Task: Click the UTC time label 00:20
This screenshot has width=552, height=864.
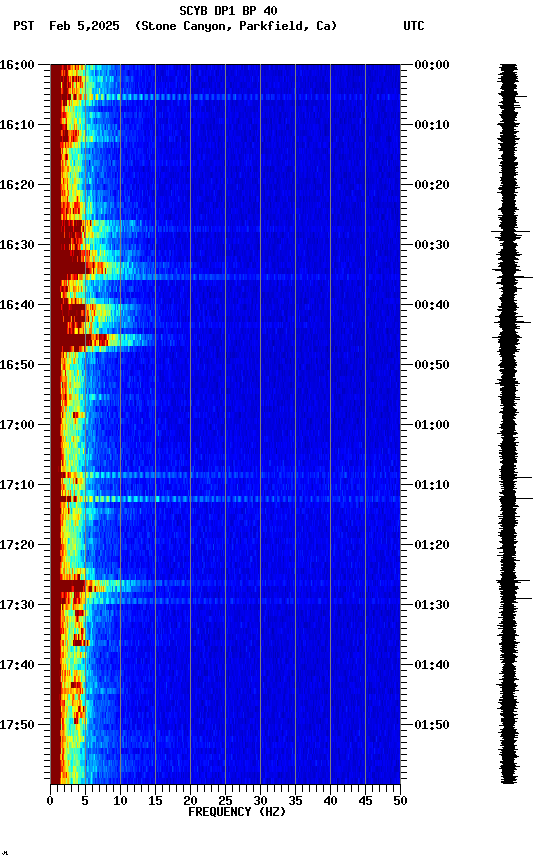Action: (x=432, y=185)
